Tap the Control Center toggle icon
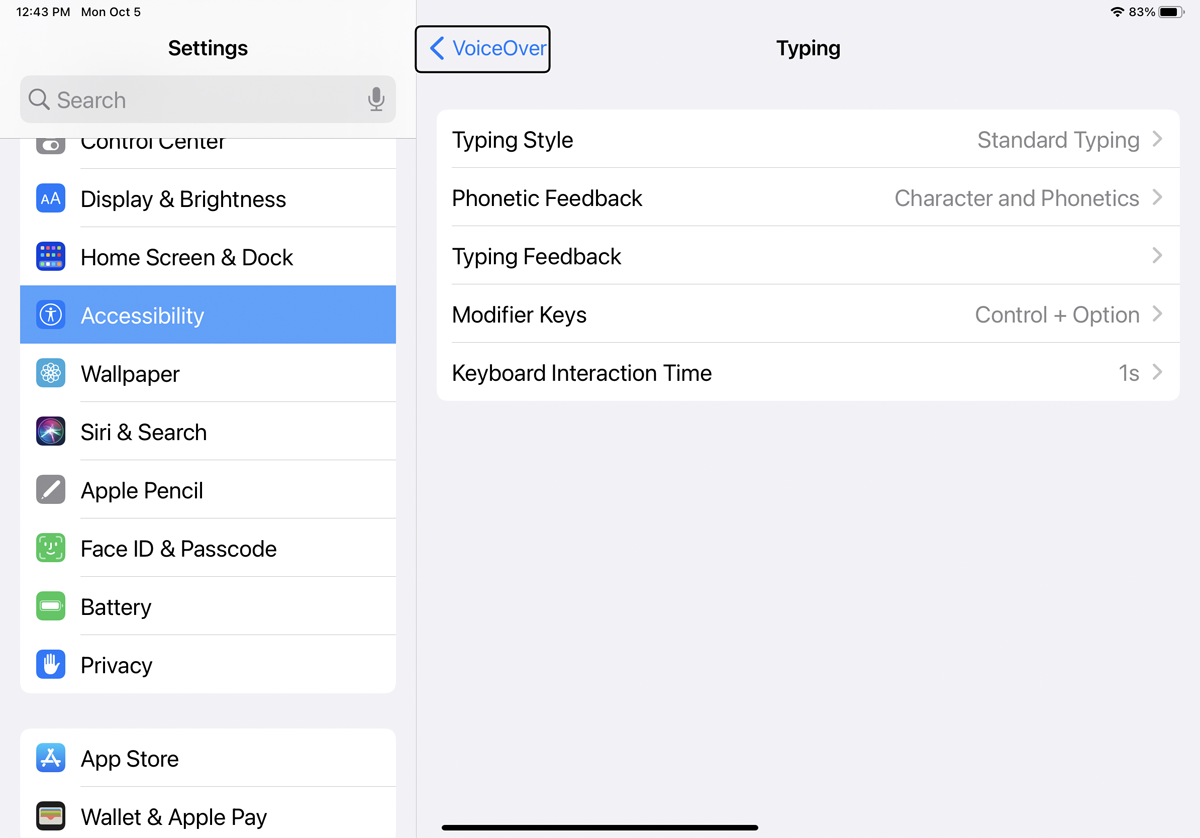This screenshot has width=1200, height=838. pos(51,145)
